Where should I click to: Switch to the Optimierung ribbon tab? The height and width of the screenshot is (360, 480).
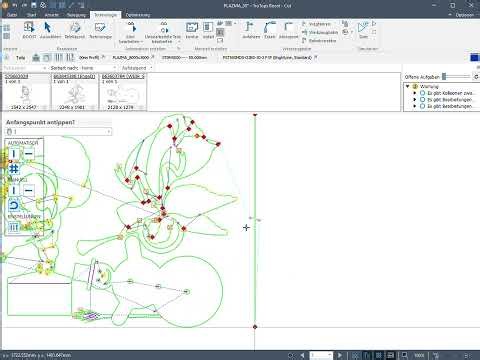point(138,15)
